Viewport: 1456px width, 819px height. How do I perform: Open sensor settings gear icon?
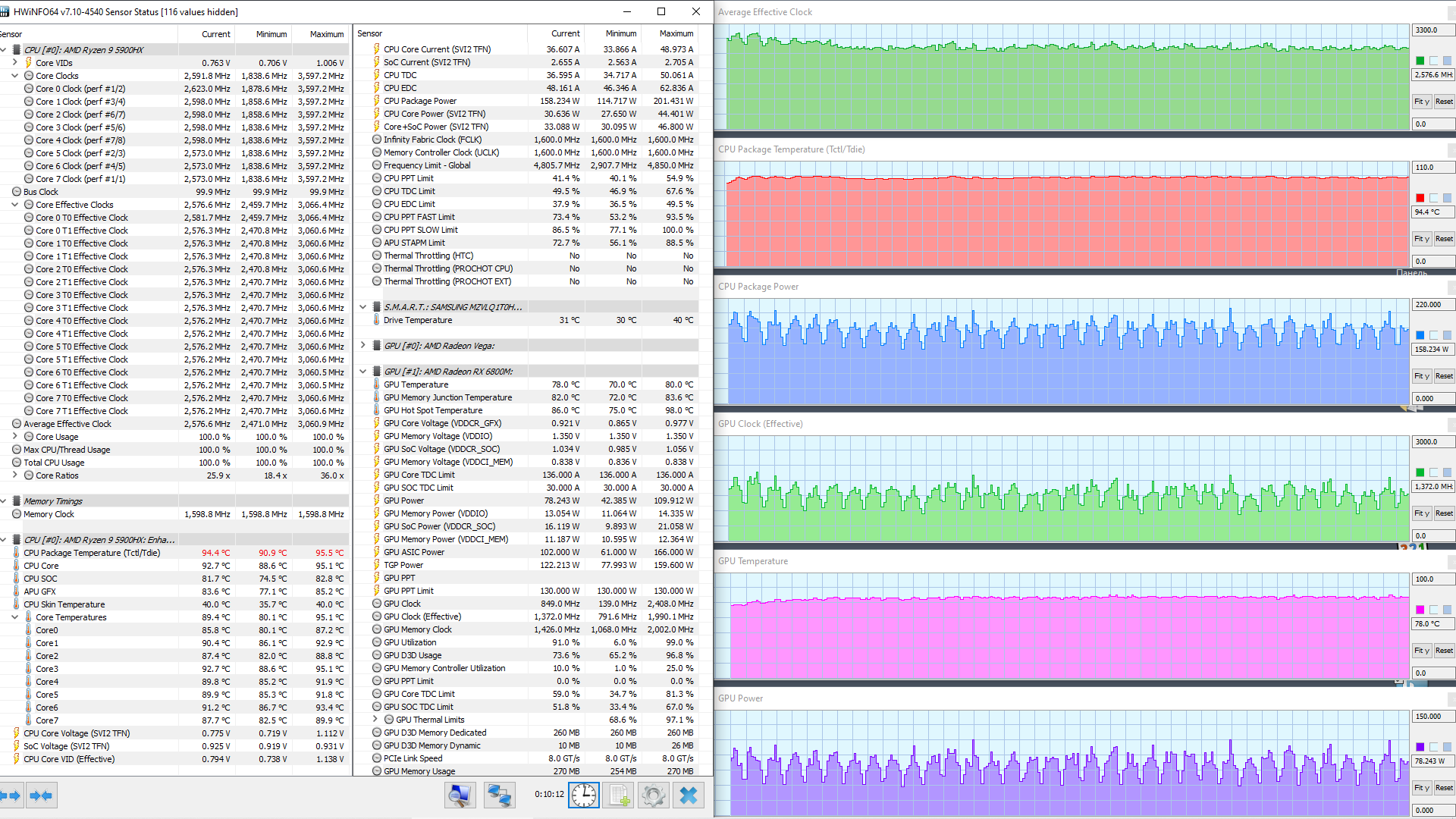click(653, 795)
